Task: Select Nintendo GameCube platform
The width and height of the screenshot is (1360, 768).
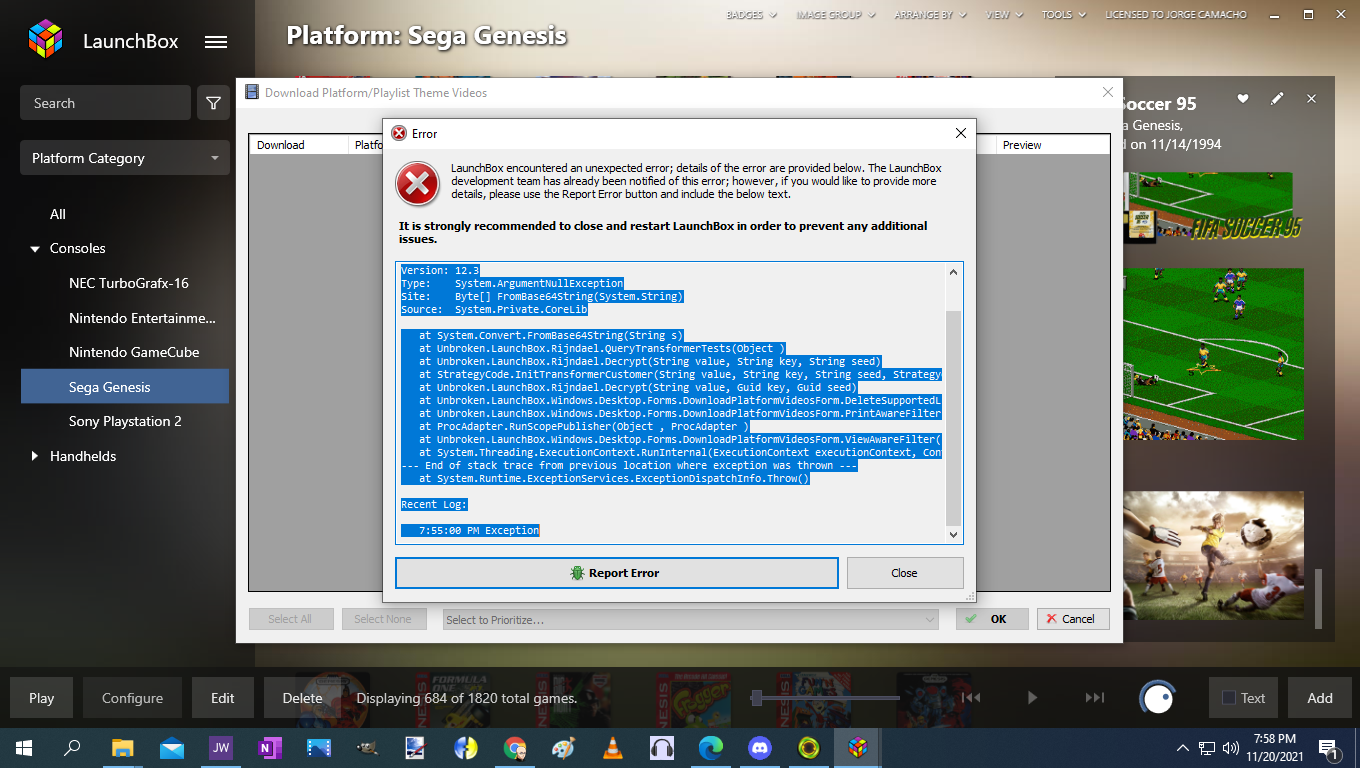Action: 134,352
